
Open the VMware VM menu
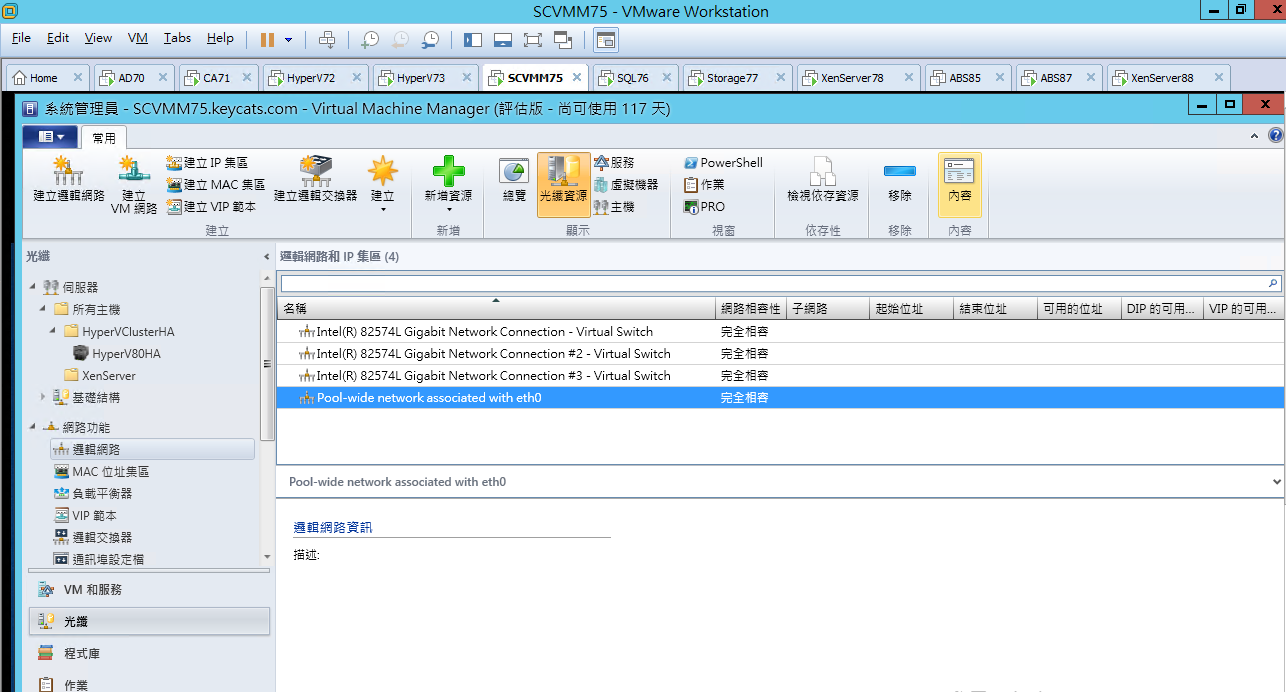click(138, 38)
